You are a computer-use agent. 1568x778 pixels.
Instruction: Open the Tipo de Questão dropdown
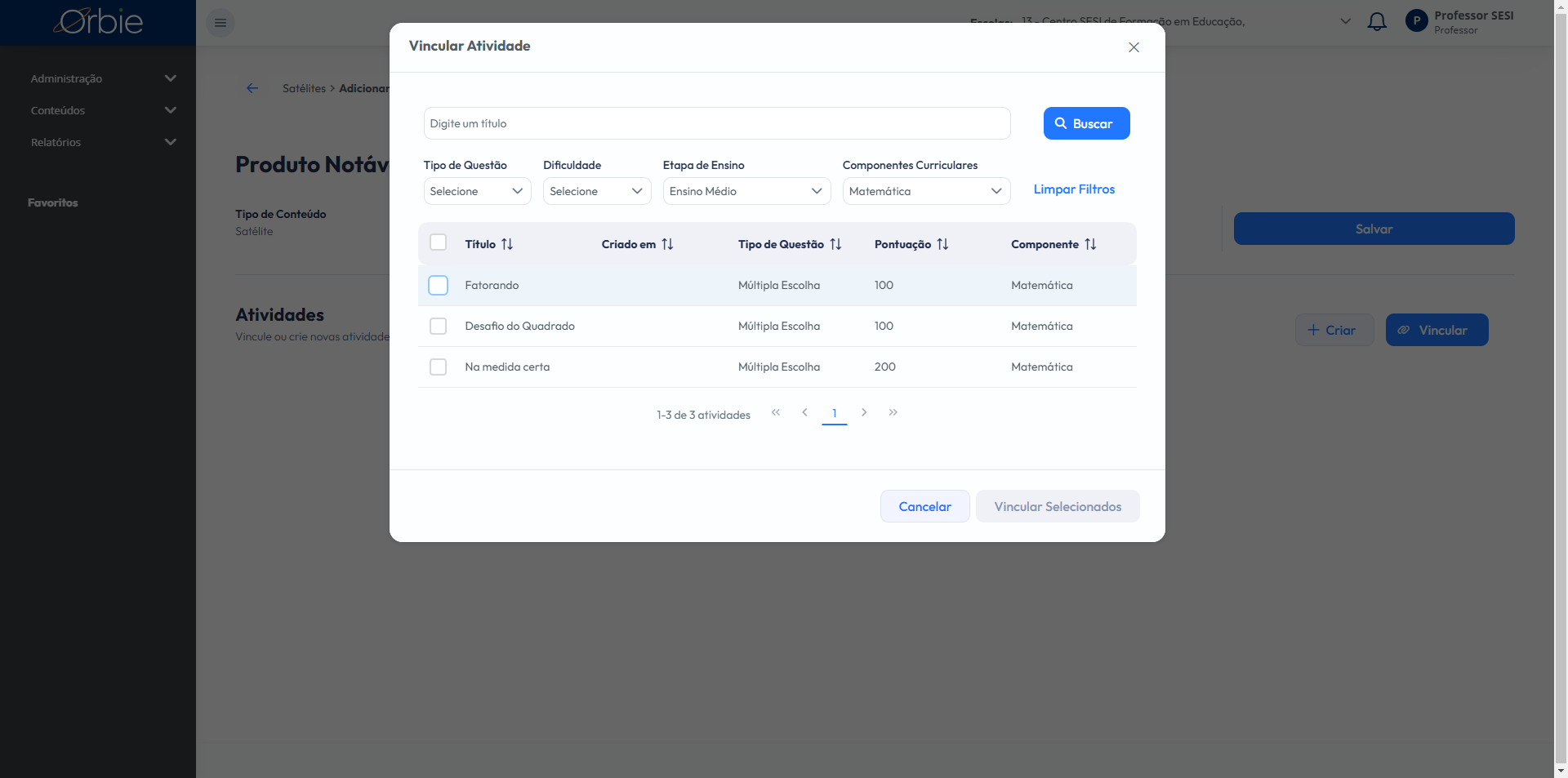[477, 191]
